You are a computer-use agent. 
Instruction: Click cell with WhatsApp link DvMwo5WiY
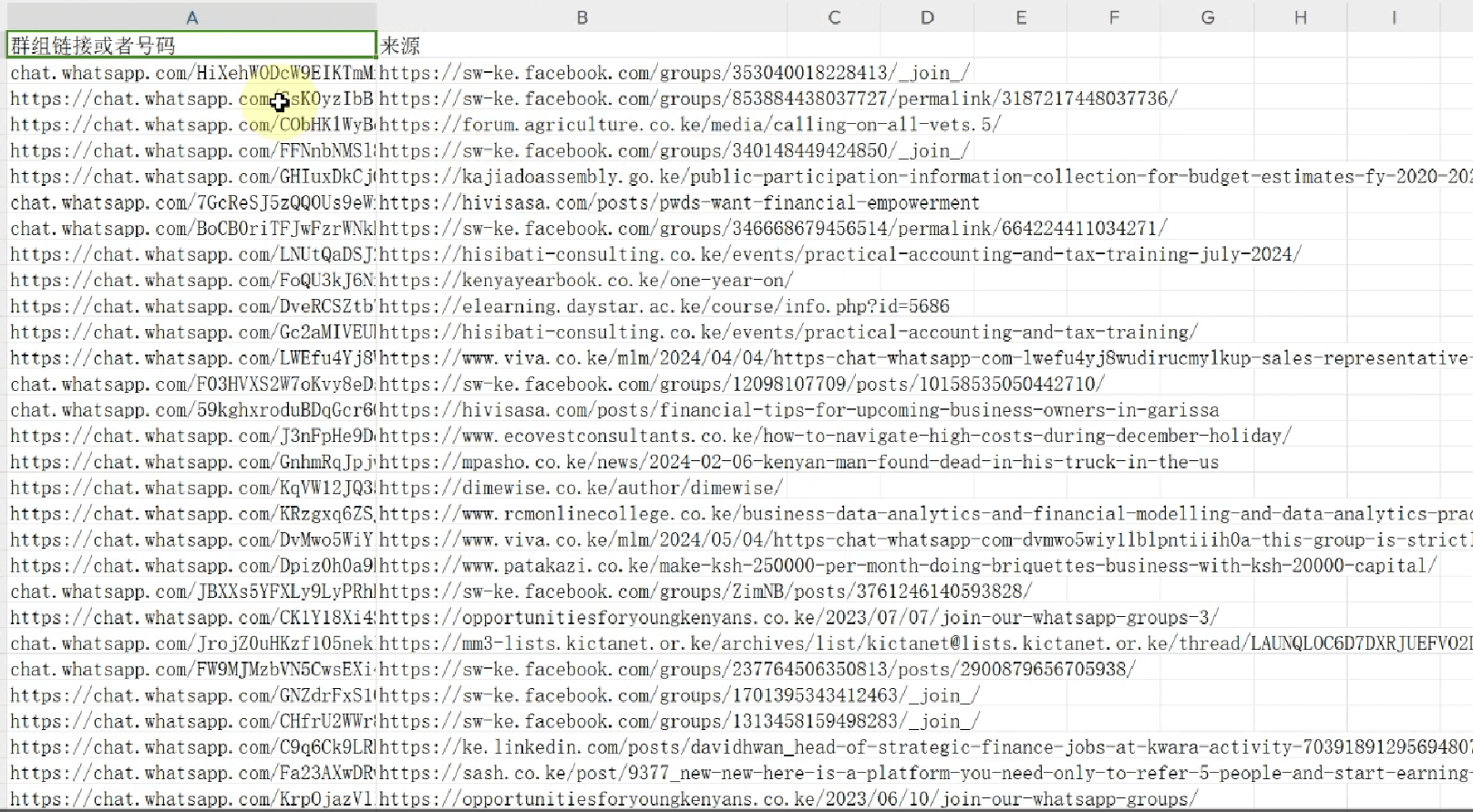point(191,540)
